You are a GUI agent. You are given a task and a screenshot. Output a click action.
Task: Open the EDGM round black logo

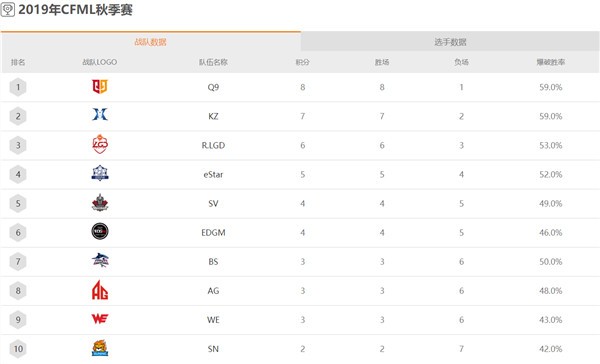[100, 232]
